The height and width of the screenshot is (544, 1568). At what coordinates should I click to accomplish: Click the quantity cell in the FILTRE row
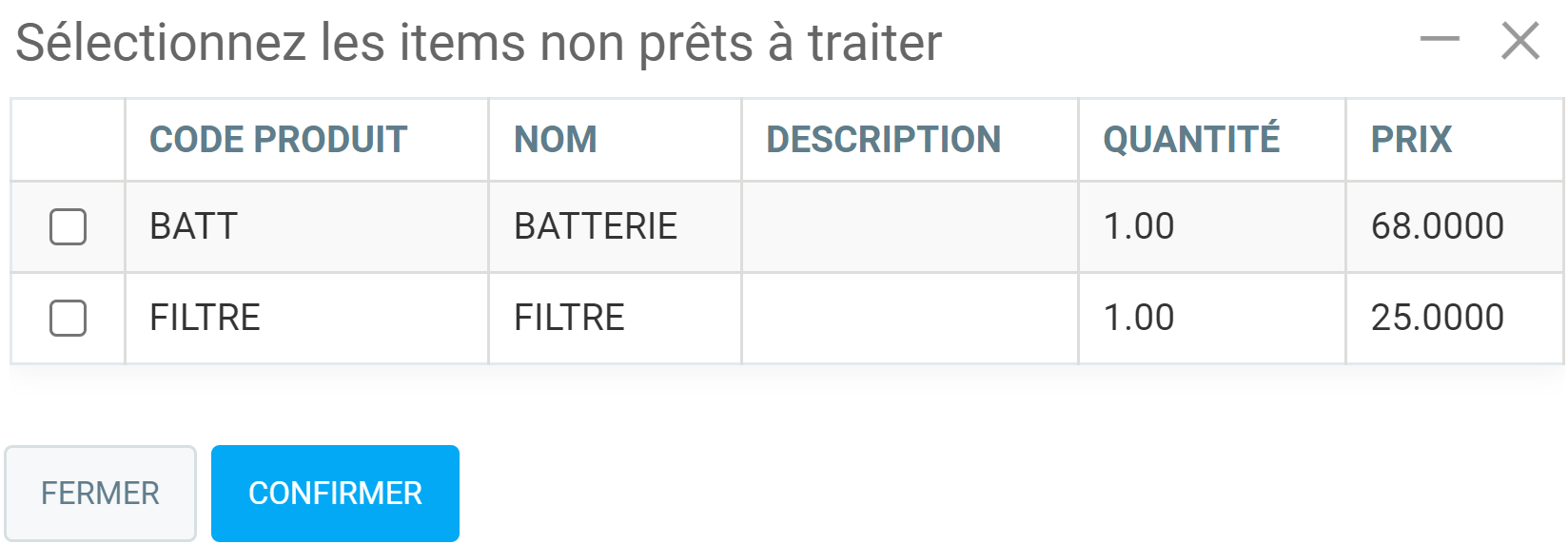(1139, 318)
